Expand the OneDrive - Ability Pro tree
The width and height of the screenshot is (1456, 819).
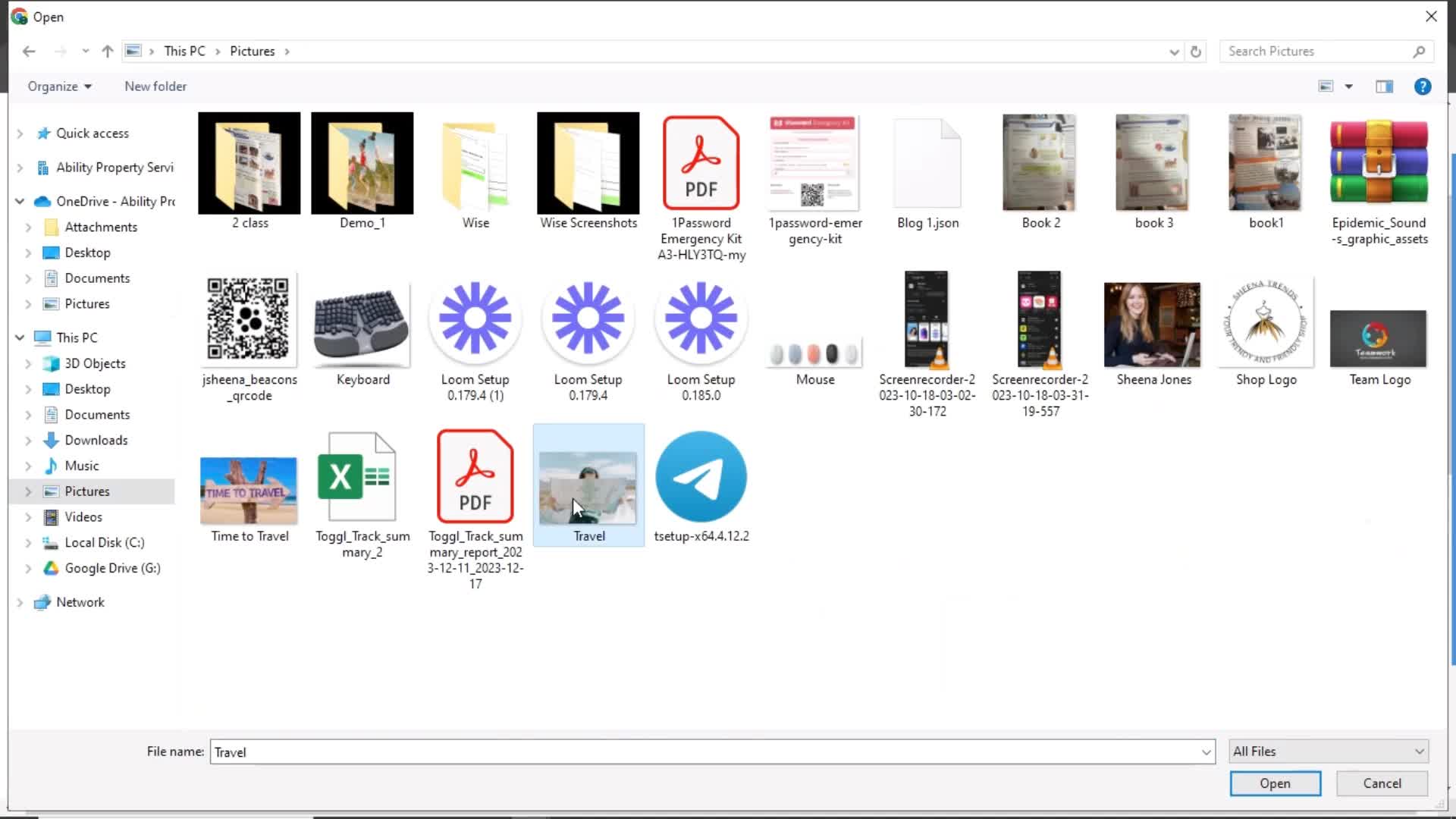point(18,201)
